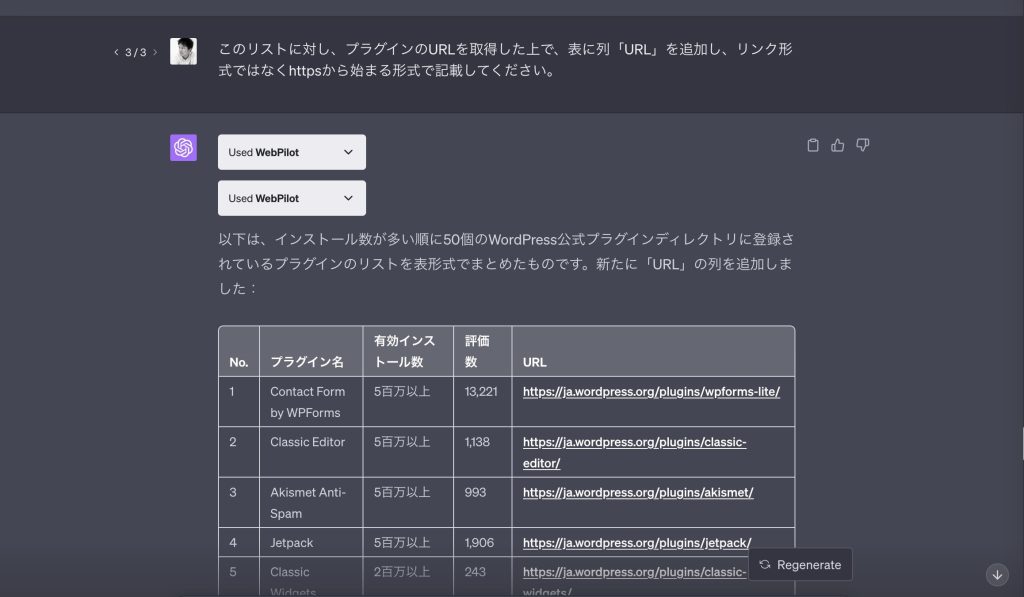Expand the second Used WebPilot dropdown
This screenshot has width=1024, height=597.
292,198
